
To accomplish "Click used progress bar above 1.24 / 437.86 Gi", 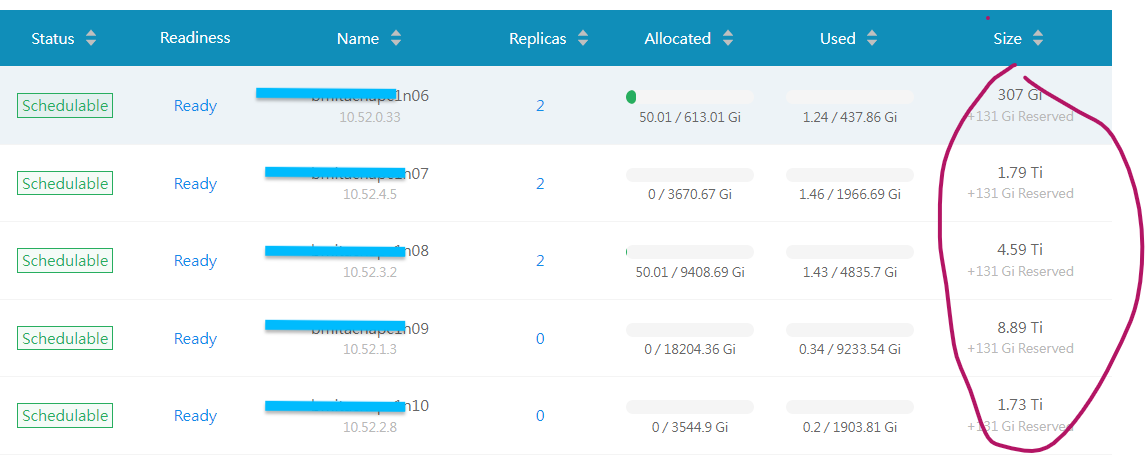I will [x=850, y=97].
